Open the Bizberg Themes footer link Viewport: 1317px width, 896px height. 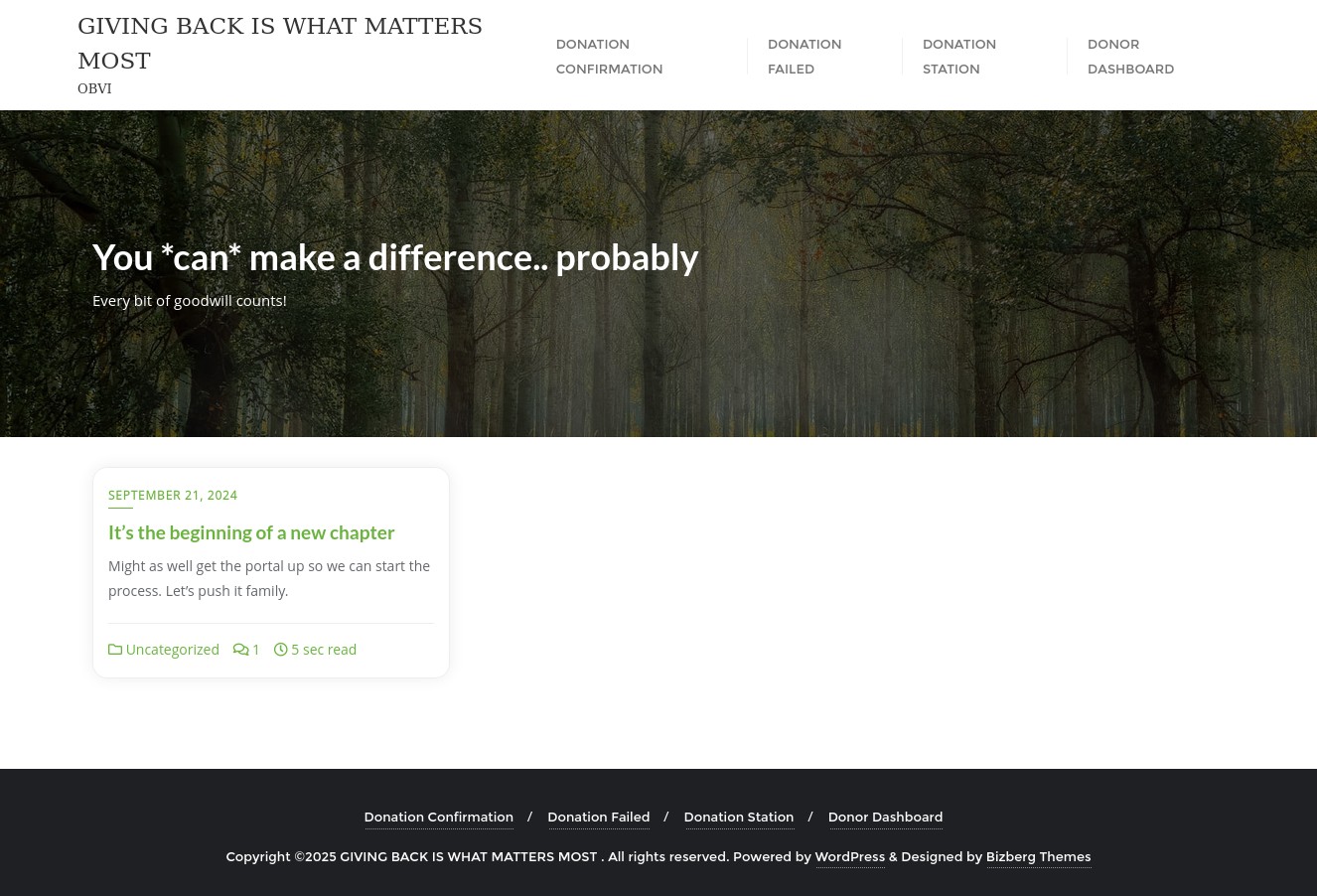(x=1037, y=857)
